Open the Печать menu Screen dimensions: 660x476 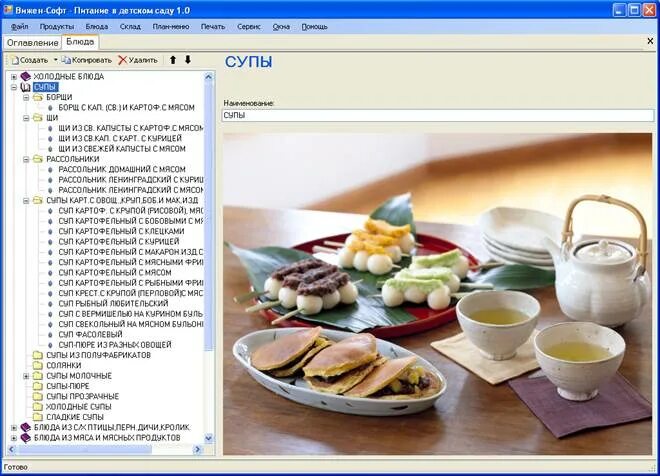pyautogui.click(x=213, y=27)
